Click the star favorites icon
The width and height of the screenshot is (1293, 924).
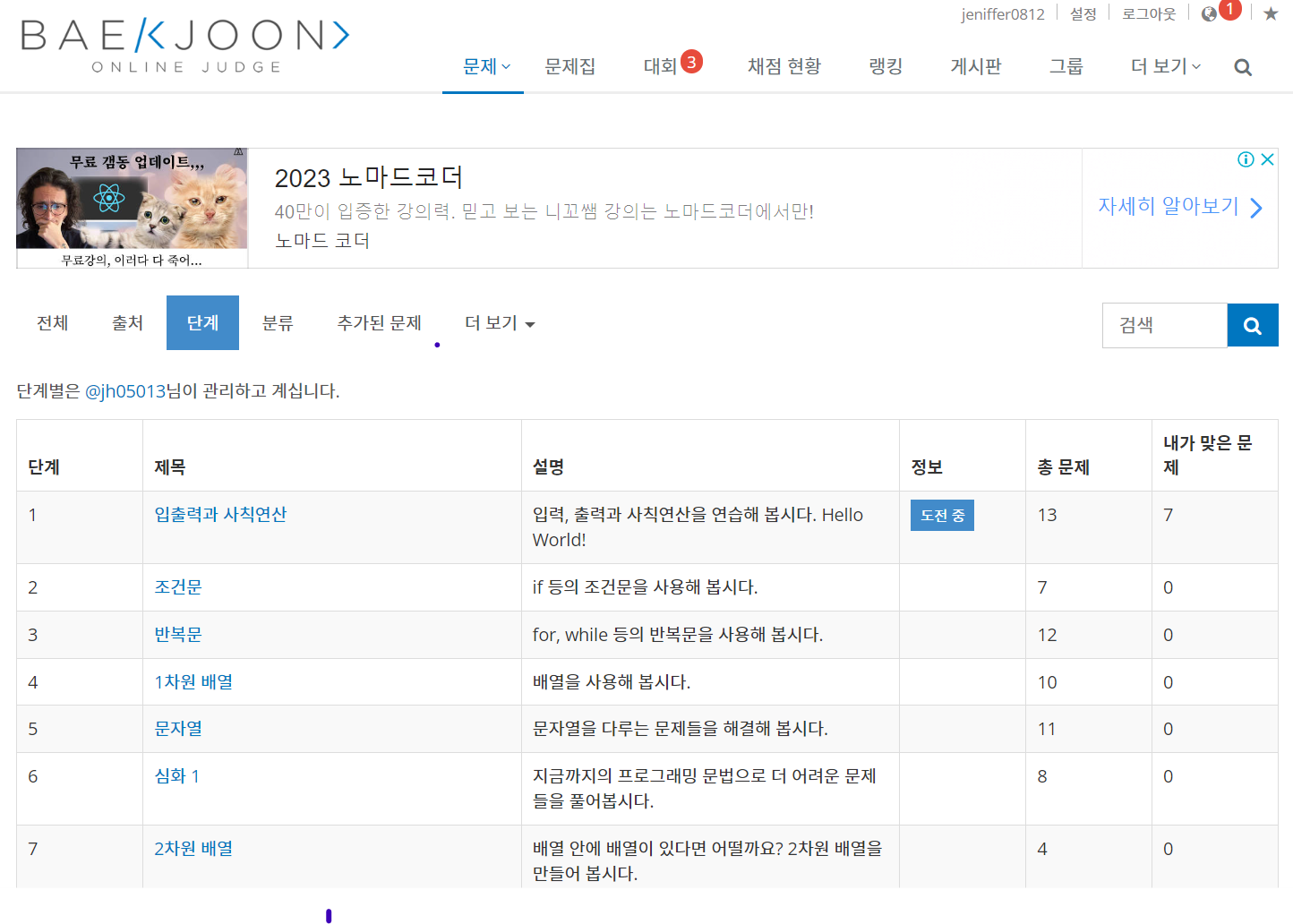tap(1271, 14)
